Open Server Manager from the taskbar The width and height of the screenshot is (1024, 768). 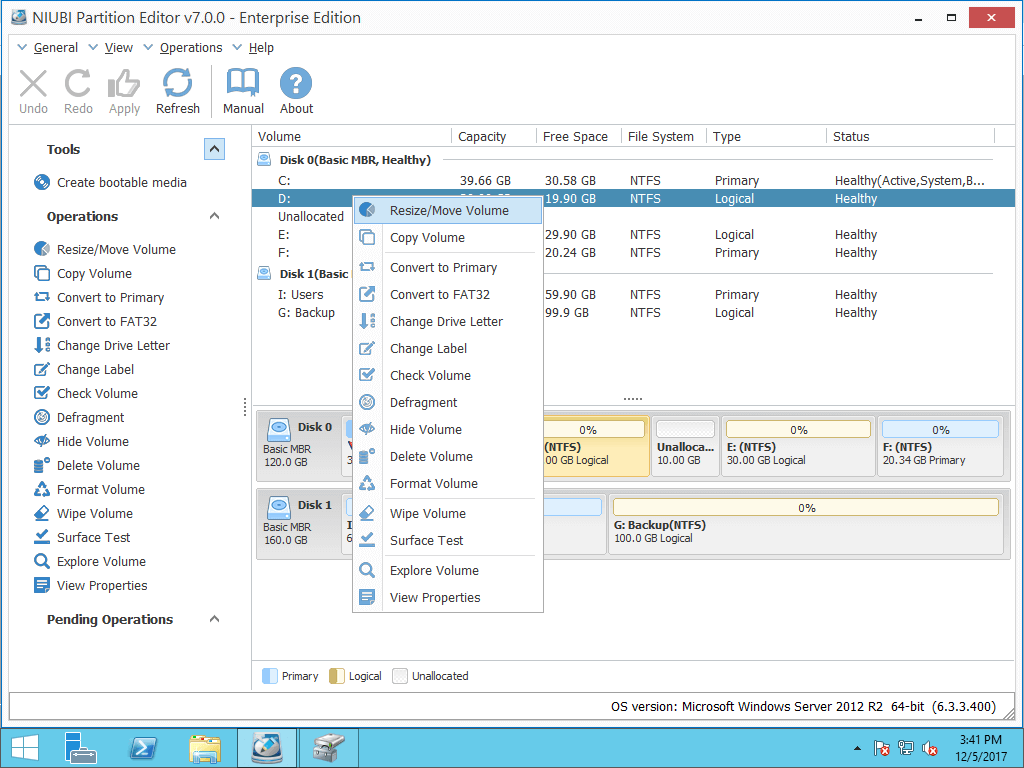81,748
